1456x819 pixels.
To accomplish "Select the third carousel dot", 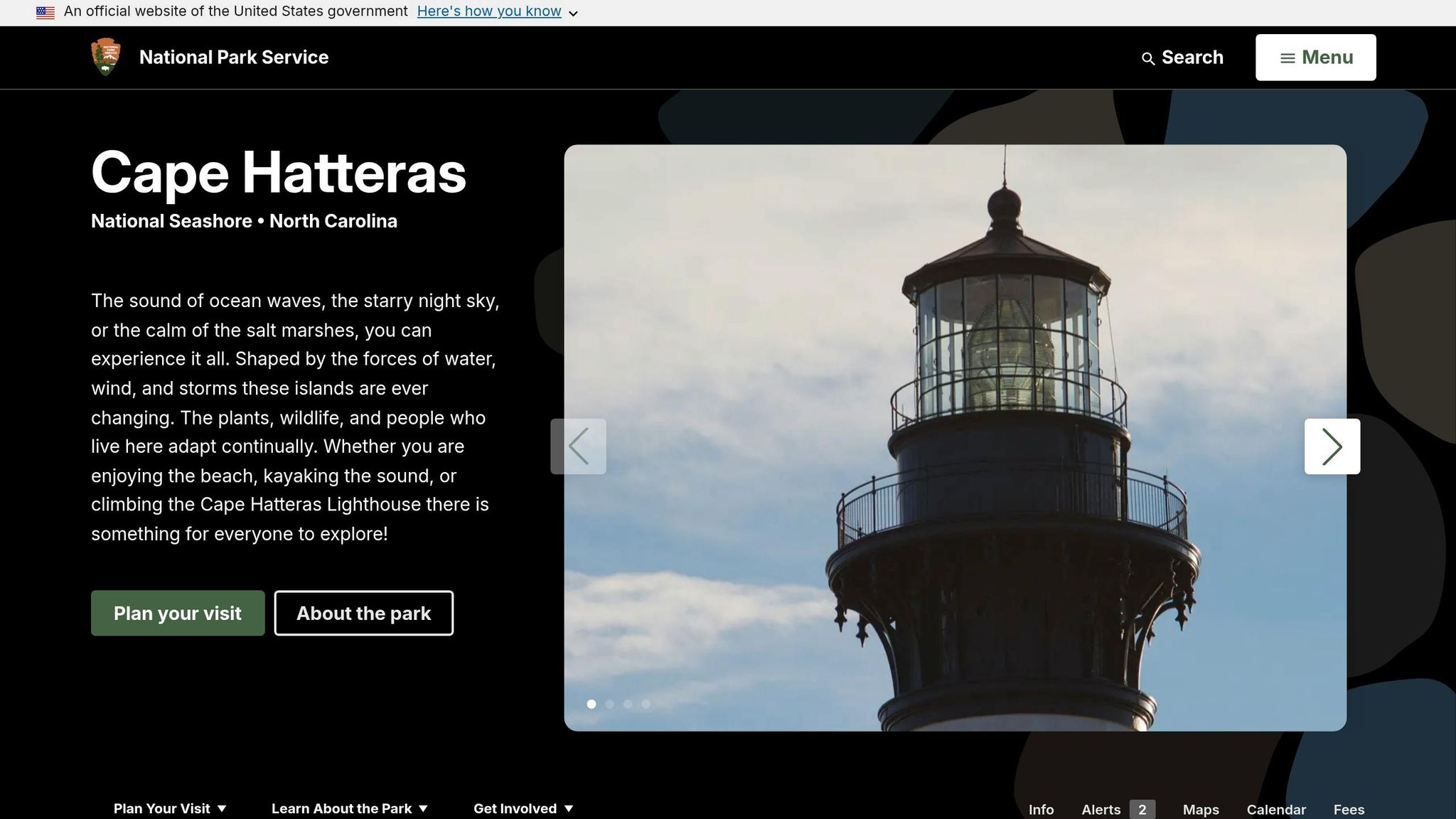I will (628, 704).
